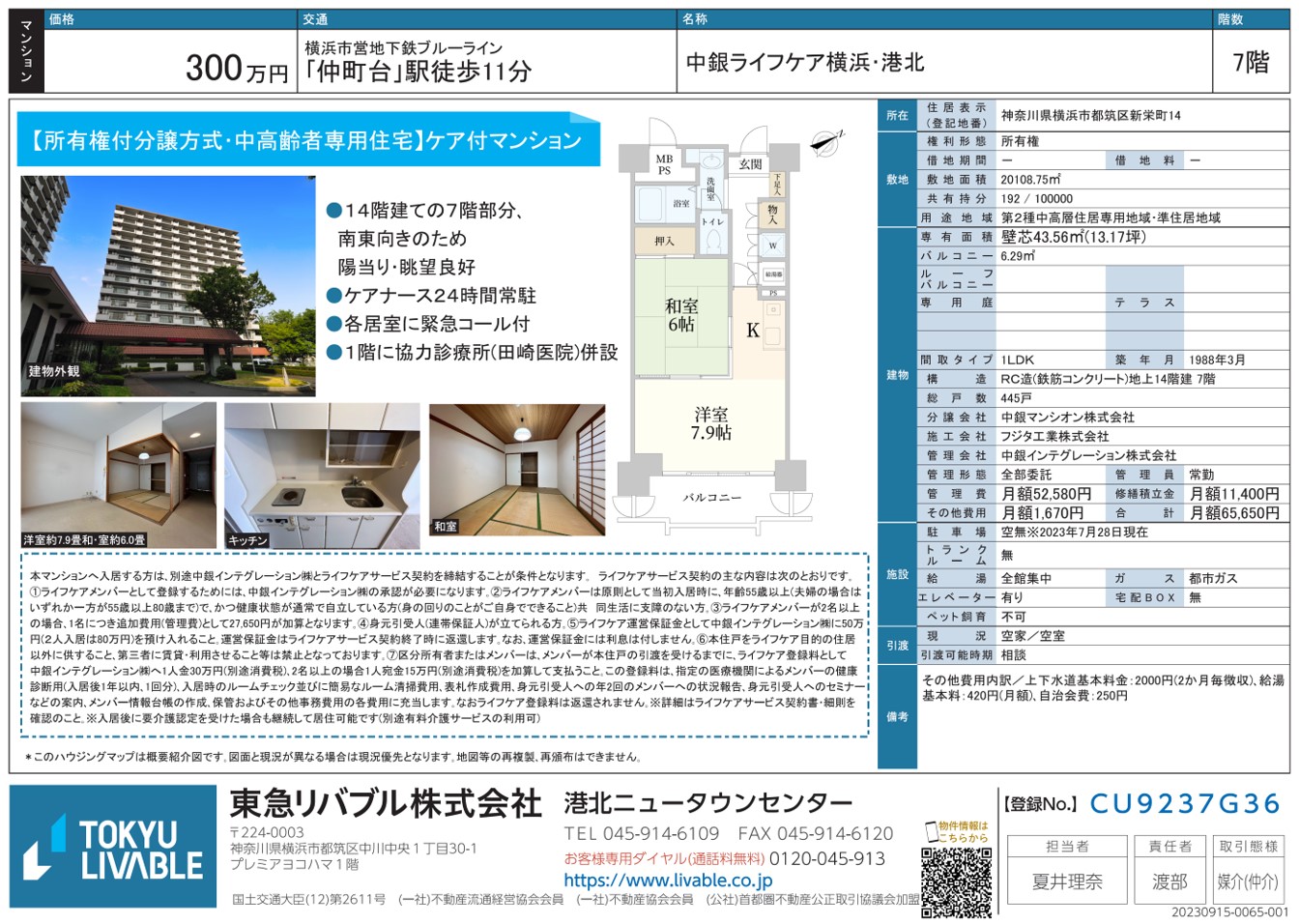Click the toll-free number 0120-045-913

[827, 858]
